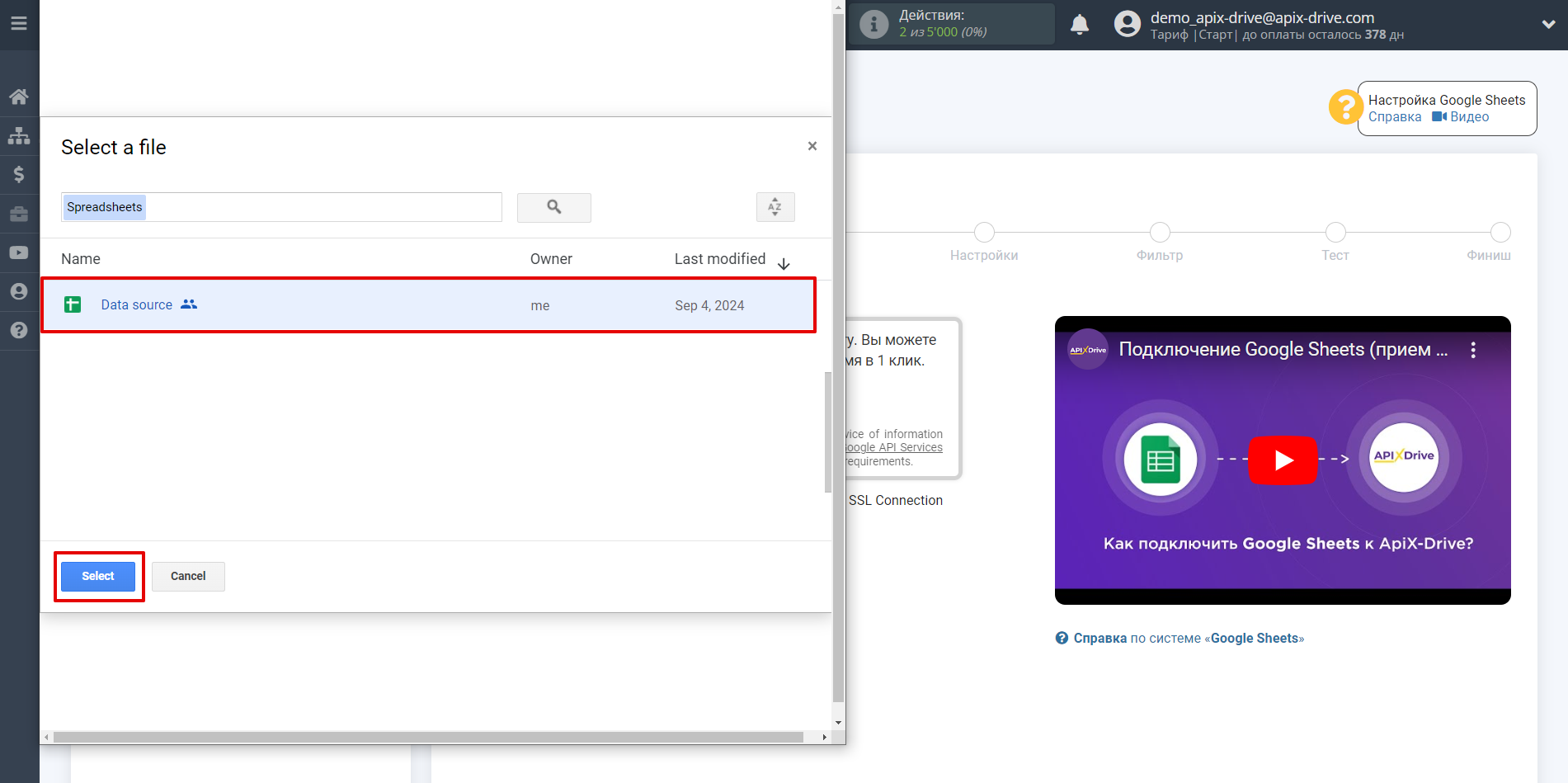The height and width of the screenshot is (783, 1568).
Task: Click the horizontal scrollbar at dialog bottom
Action: point(428,737)
